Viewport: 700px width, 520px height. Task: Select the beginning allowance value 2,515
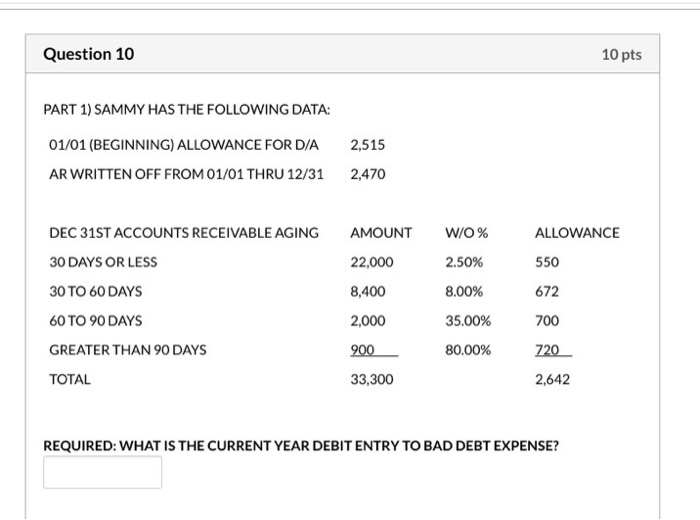point(367,145)
